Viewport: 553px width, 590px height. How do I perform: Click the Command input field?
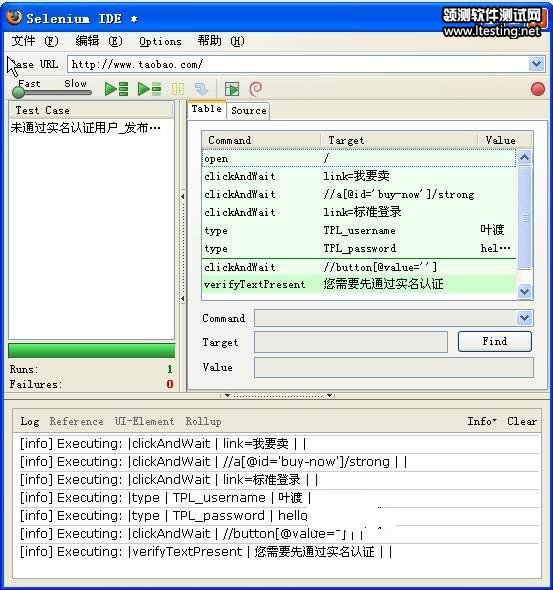[386, 318]
